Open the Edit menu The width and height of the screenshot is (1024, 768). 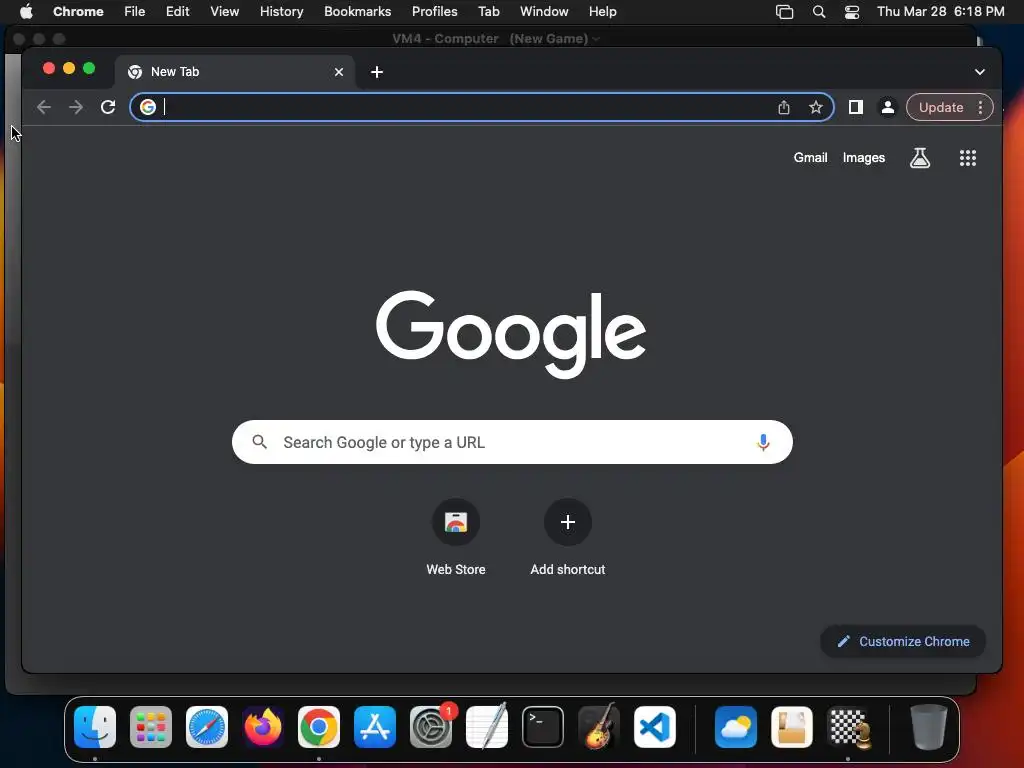178,12
